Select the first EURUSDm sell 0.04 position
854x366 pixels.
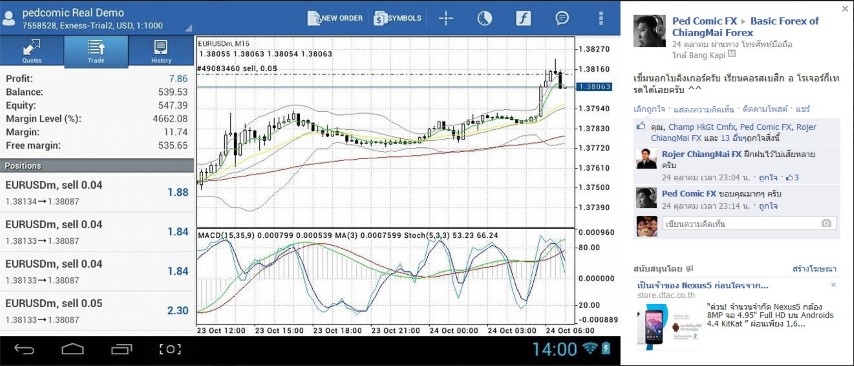[97, 192]
